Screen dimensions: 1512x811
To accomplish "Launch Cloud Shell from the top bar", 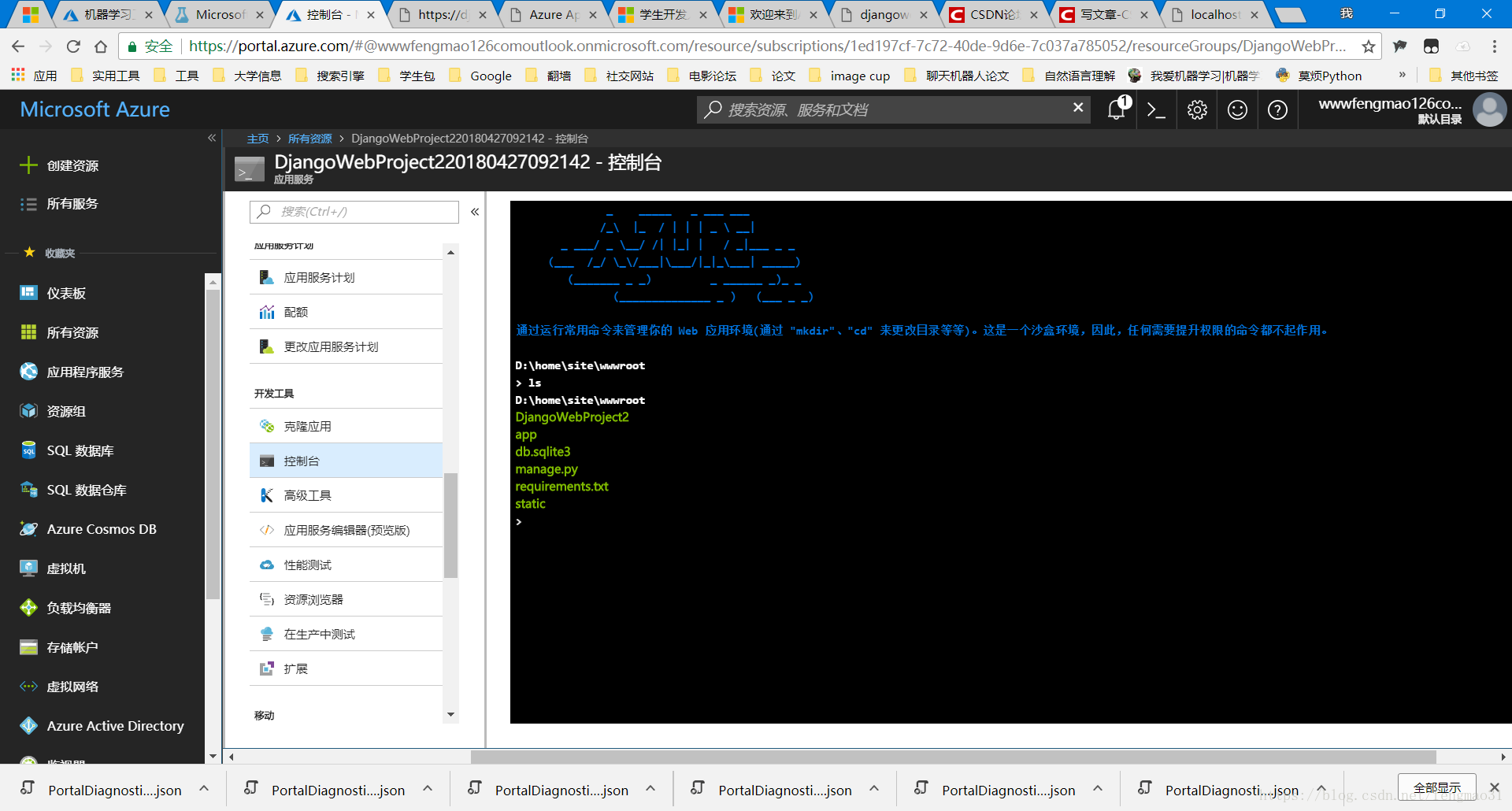I will coord(1156,110).
